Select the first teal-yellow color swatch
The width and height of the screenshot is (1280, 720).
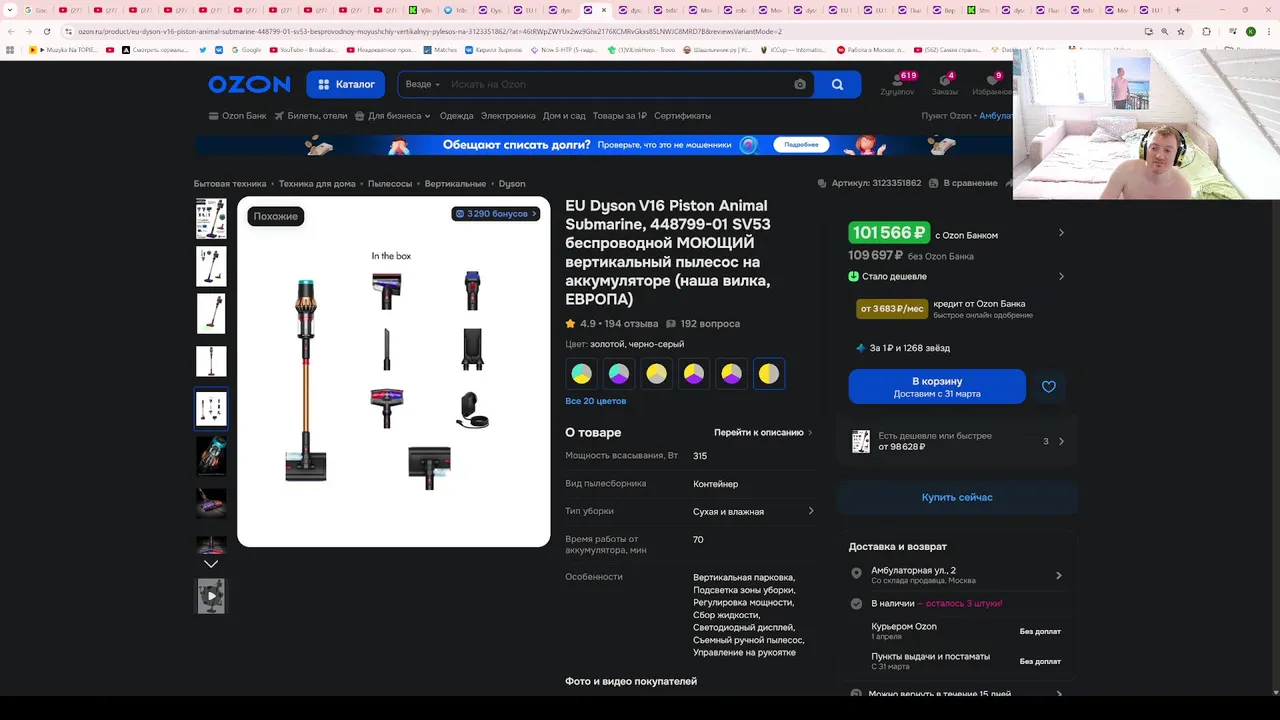(581, 374)
